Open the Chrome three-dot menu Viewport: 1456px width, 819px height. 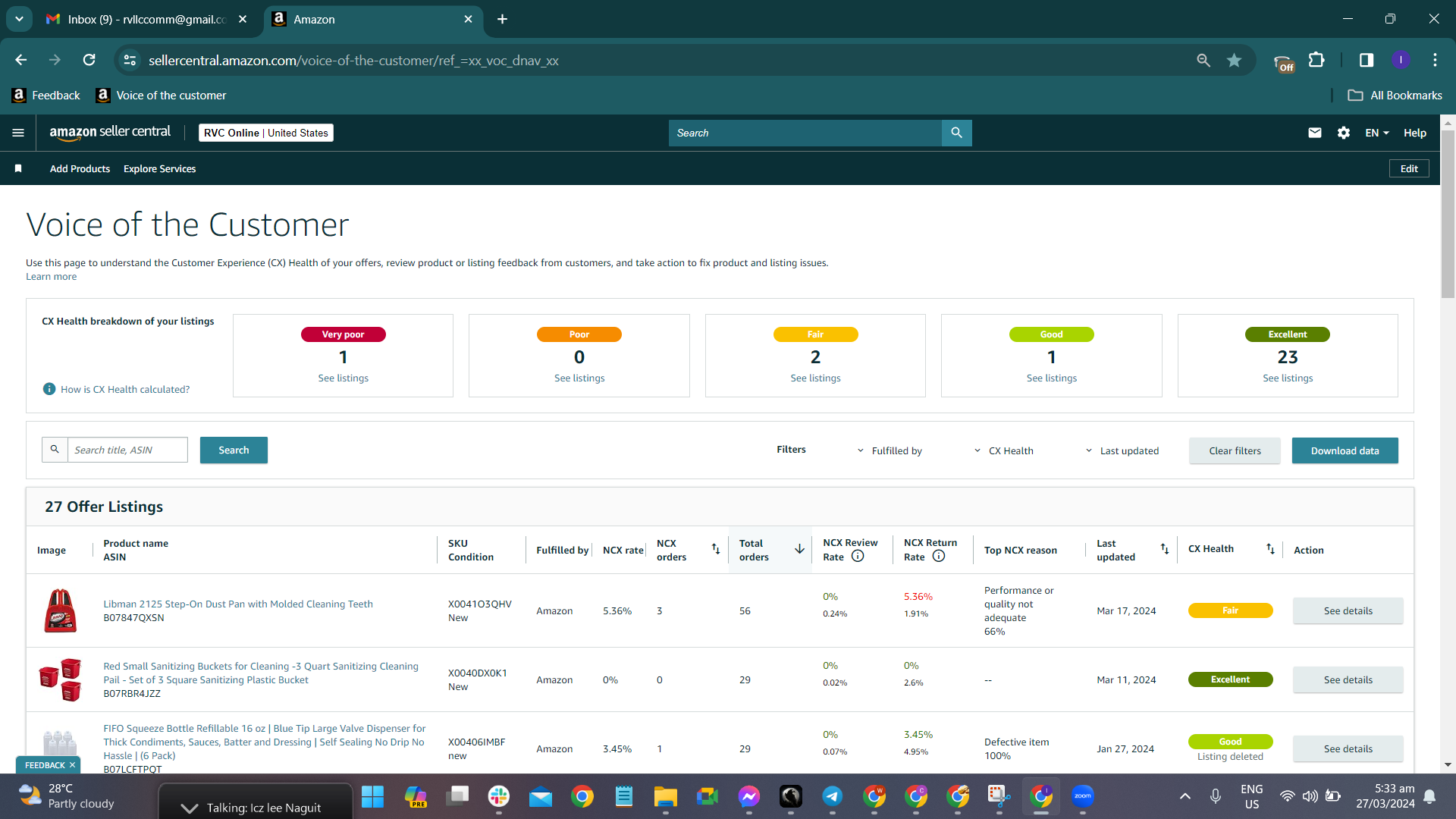pyautogui.click(x=1435, y=60)
